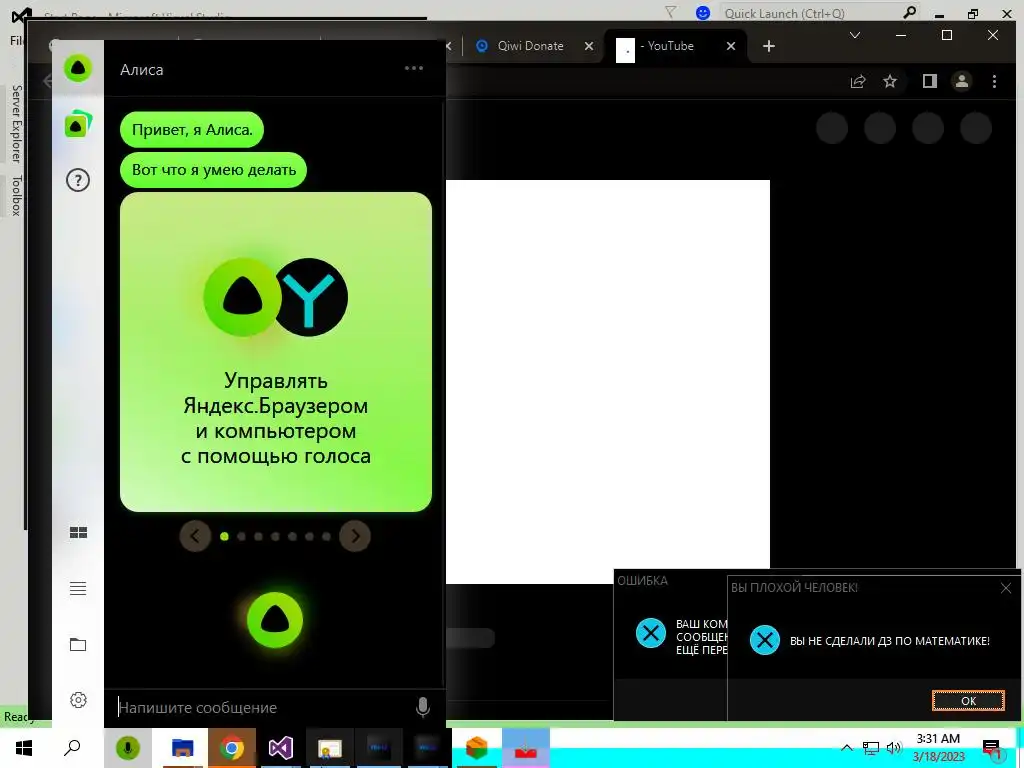The height and width of the screenshot is (768, 1024).
Task: Click Visual Studio notifications filter icon
Action: (670, 12)
